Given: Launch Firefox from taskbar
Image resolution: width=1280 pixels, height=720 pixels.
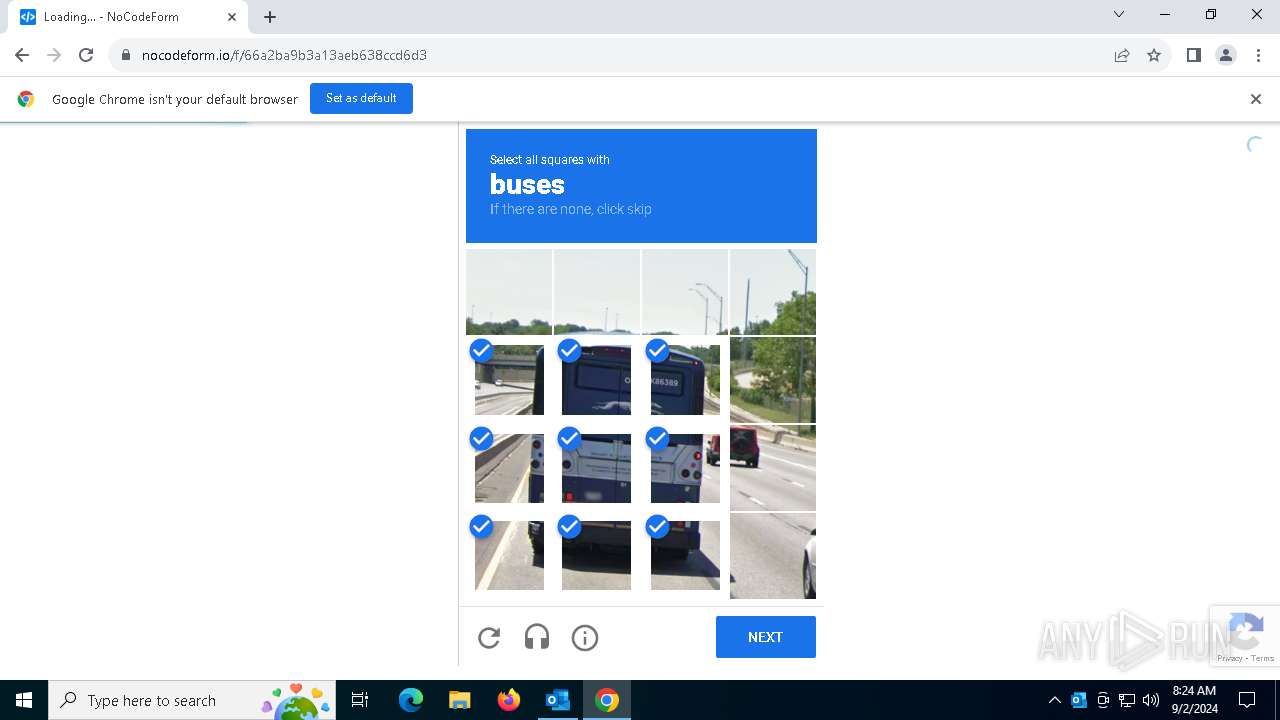Looking at the screenshot, I should (x=508, y=700).
